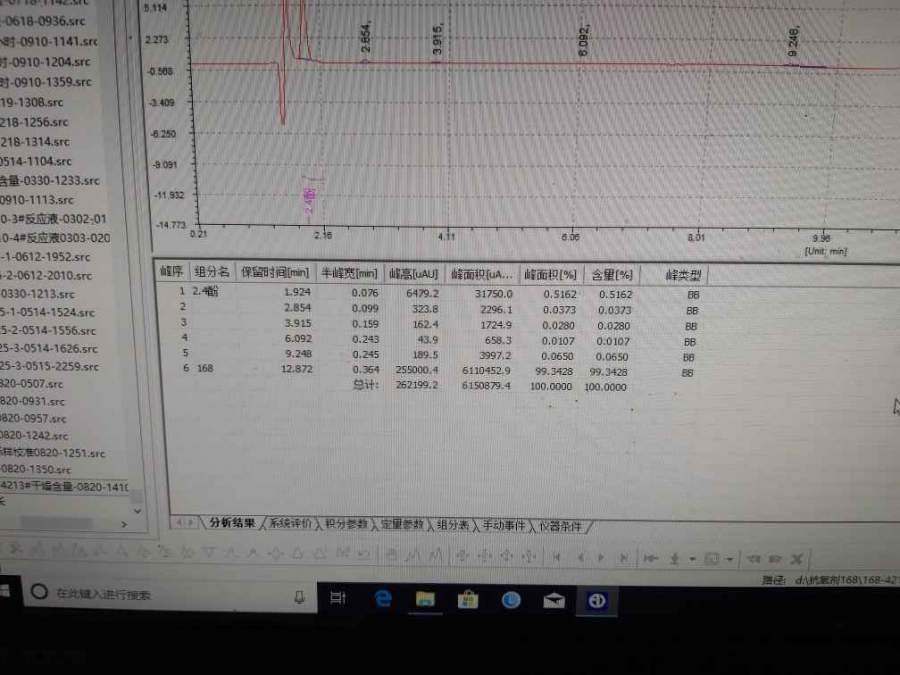Open the Windows Start menu
This screenshot has height=675, width=900.
pyautogui.click(x=6, y=591)
